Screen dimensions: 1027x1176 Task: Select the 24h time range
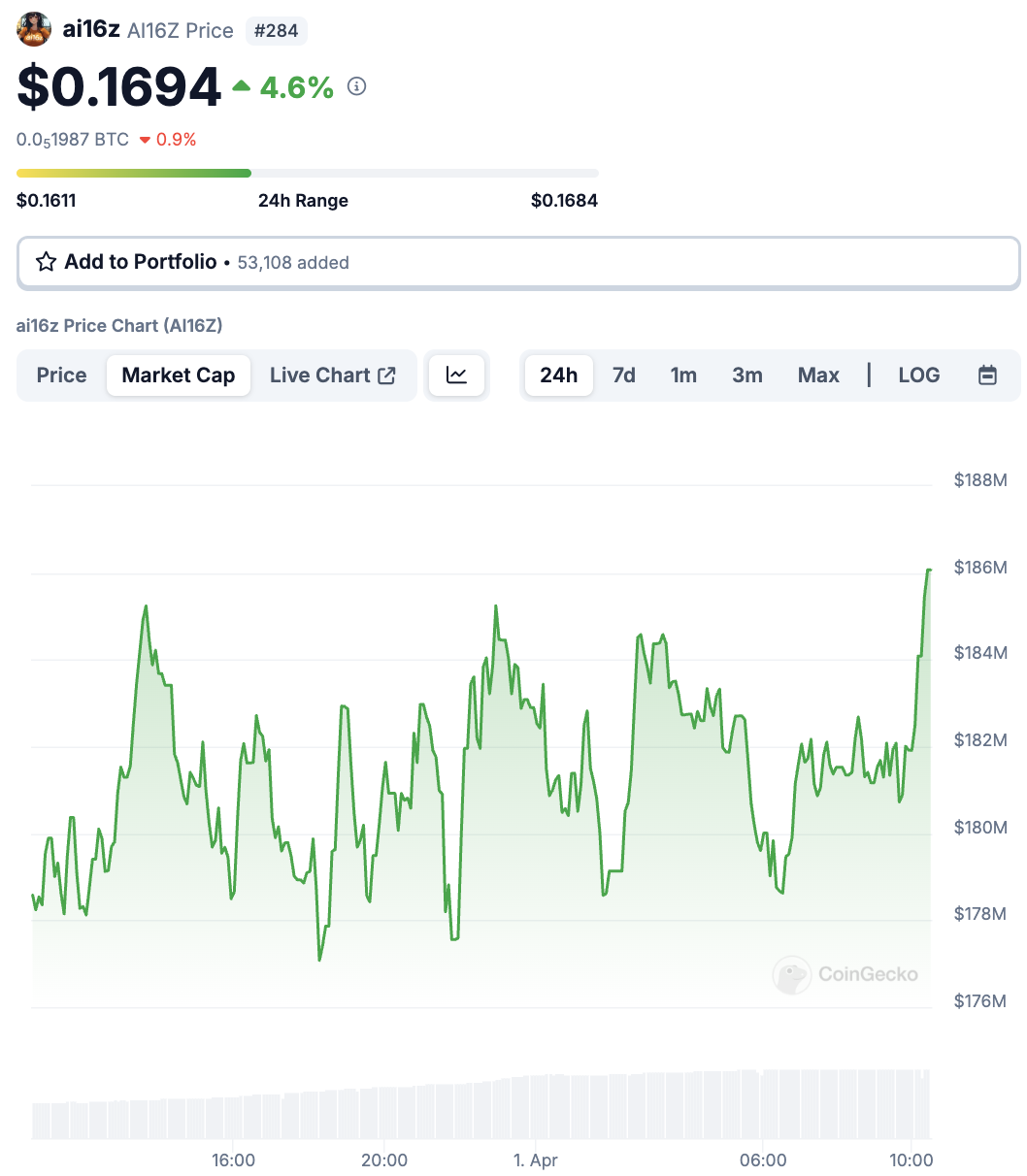(559, 376)
